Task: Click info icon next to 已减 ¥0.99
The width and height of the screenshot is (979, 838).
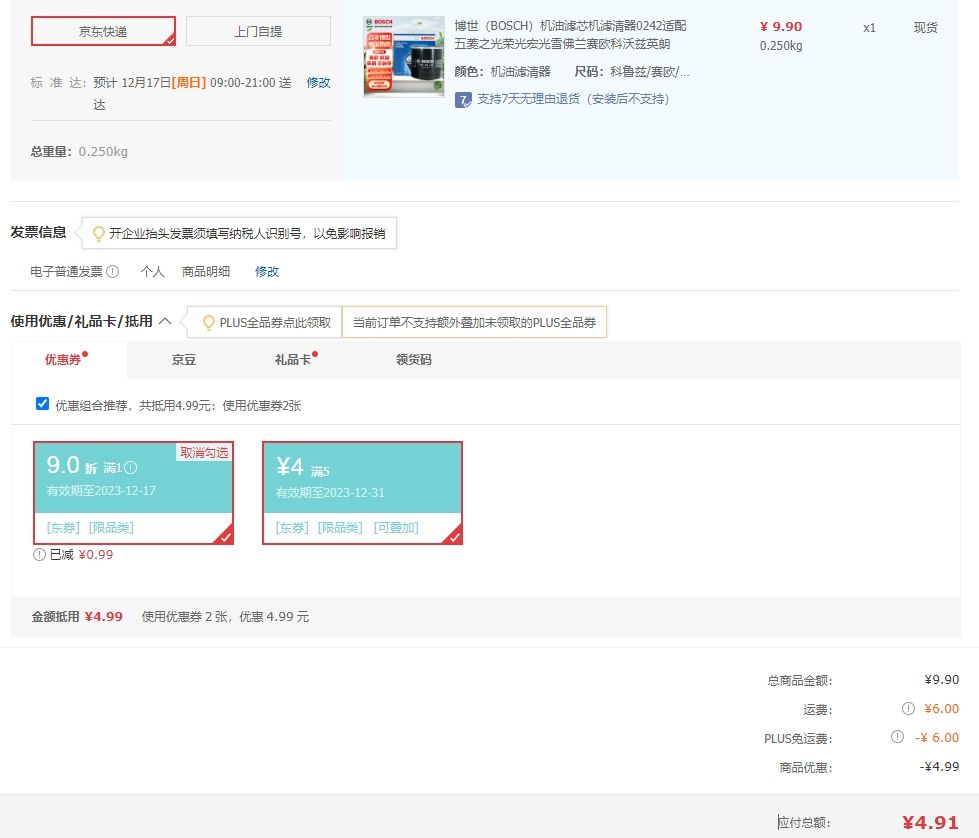Action: [39, 555]
